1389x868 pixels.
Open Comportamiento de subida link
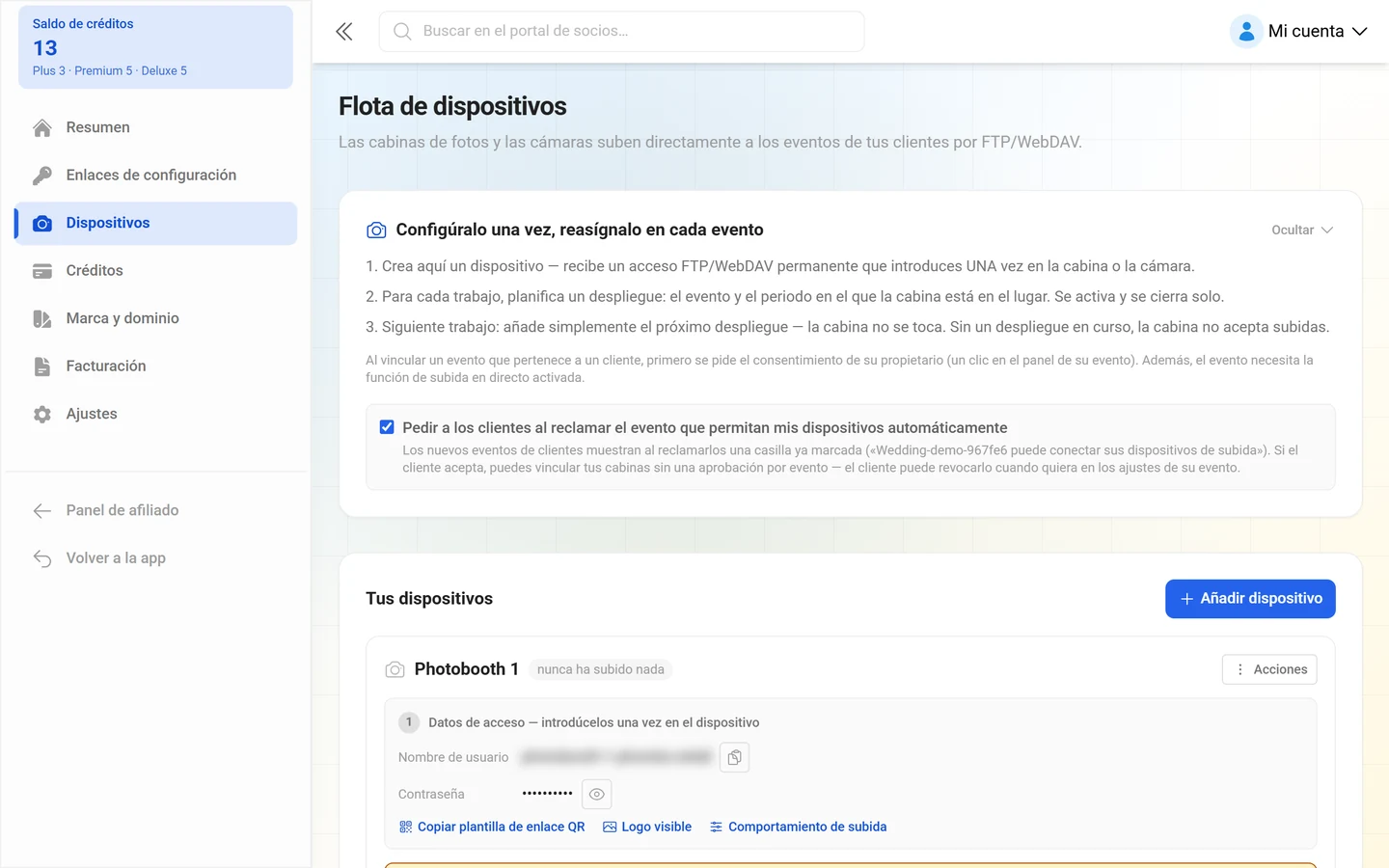[798, 827]
